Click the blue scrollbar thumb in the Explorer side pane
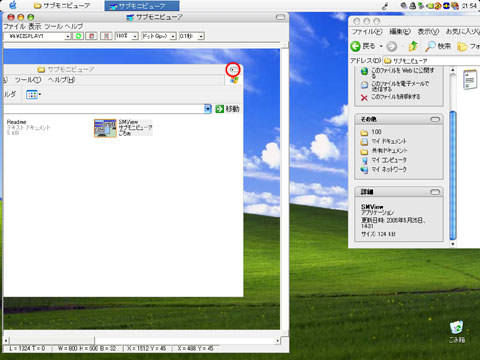Viewport: 480px width, 360px height. tap(453, 176)
